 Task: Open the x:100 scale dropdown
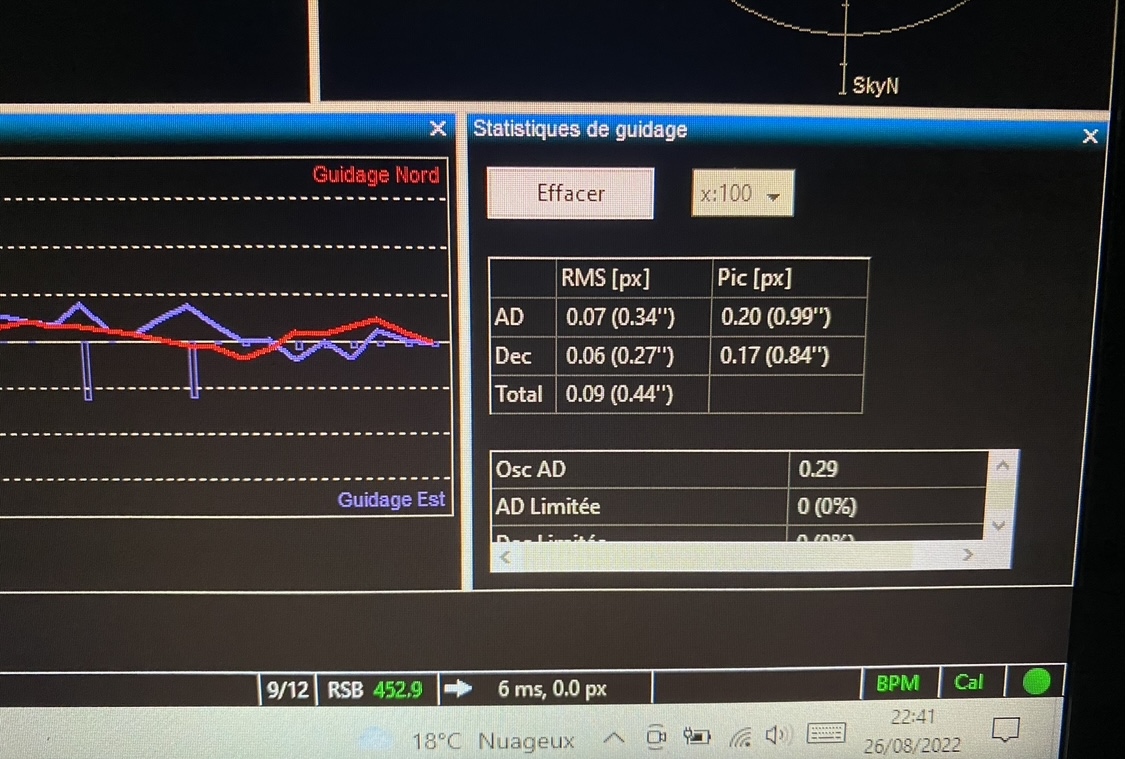click(x=743, y=194)
